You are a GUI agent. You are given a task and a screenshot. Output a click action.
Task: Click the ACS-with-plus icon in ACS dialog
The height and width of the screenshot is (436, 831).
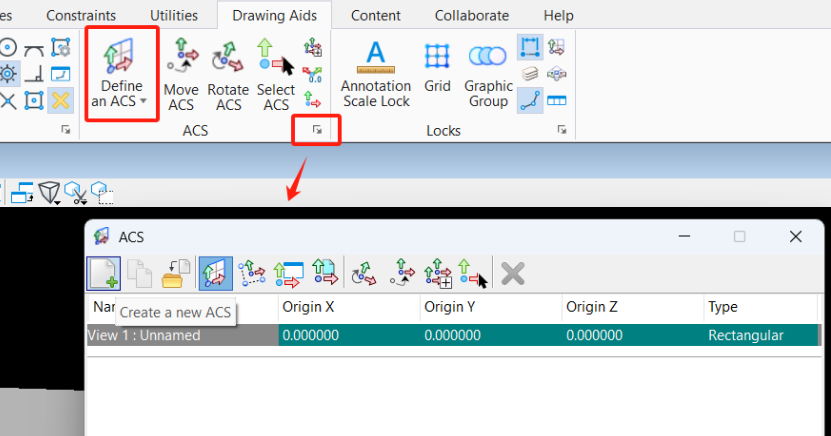pyautogui.click(x=438, y=273)
